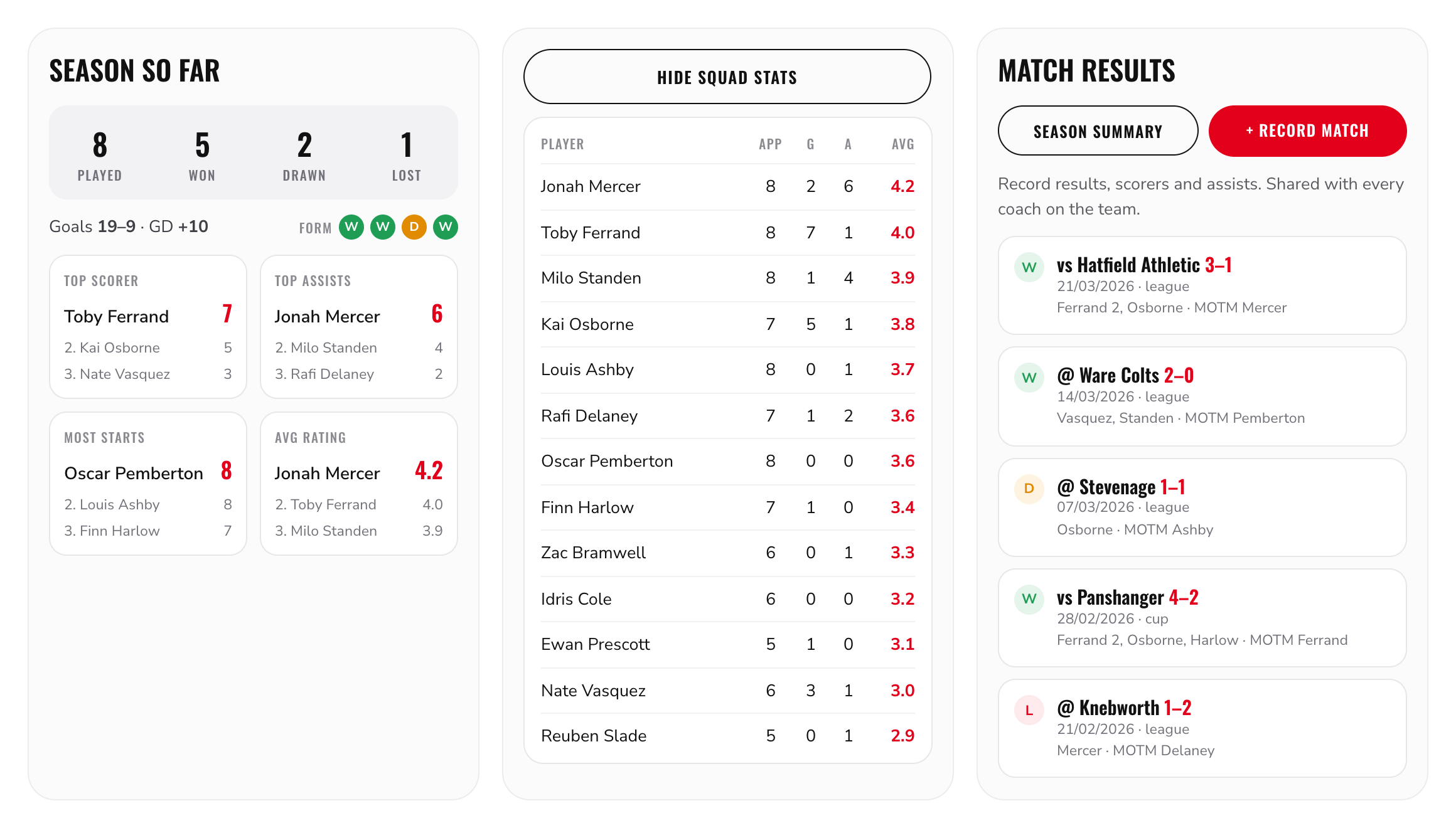Open the vs Hatfield Athletic 3–1 match
1456x828 pixels.
tap(1202, 285)
